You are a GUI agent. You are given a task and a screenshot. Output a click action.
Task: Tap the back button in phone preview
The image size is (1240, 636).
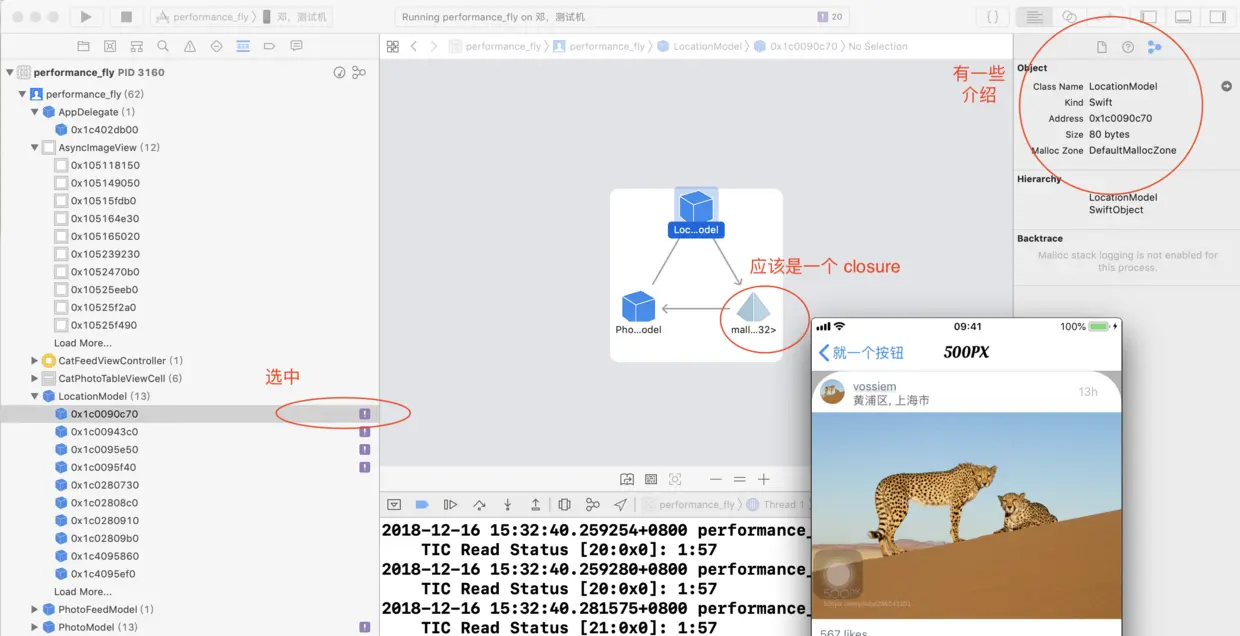tap(861, 352)
